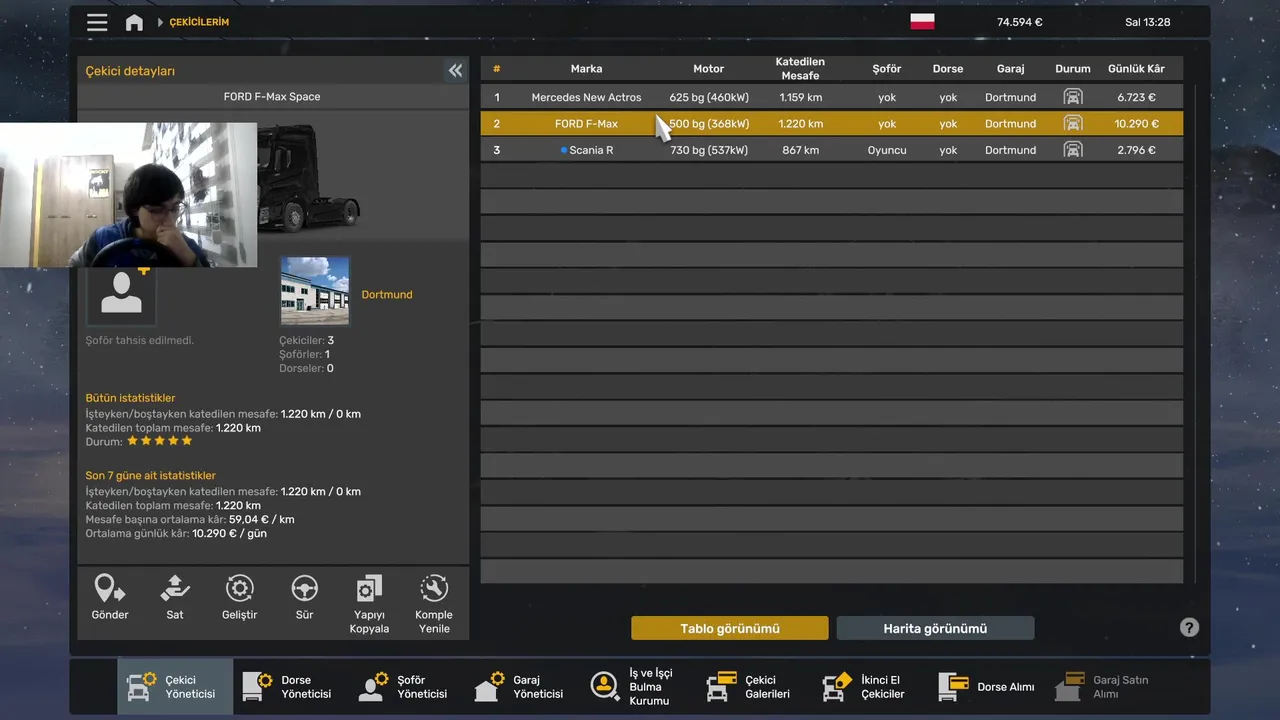Click the FORD F-Max Space title

pyautogui.click(x=272, y=97)
